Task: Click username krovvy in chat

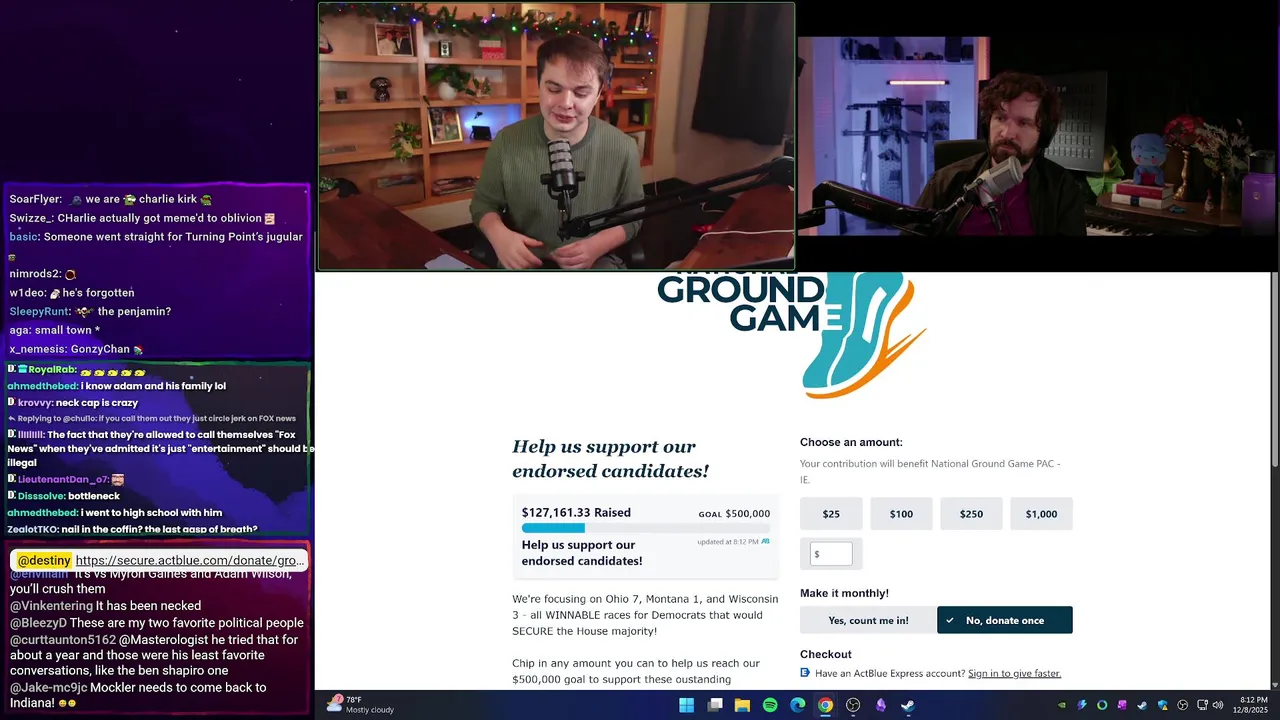Action: 34,402
